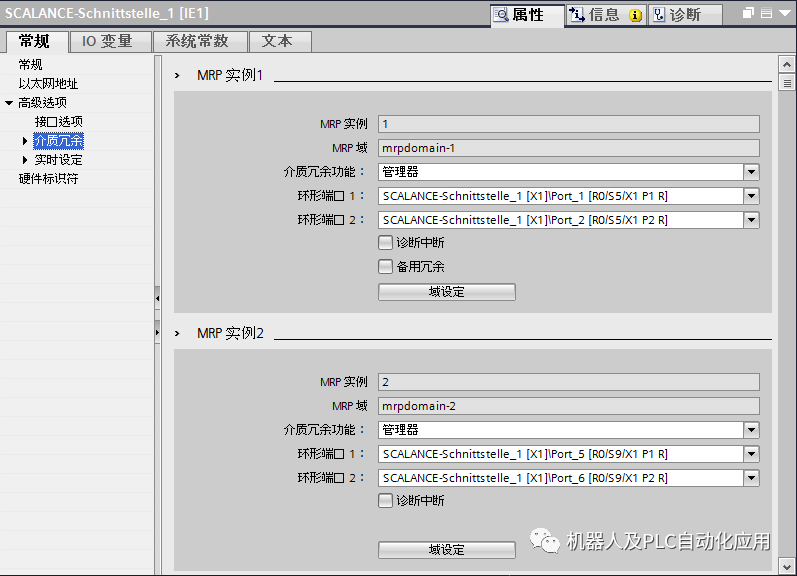Image resolution: width=797 pixels, height=576 pixels.
Task: Open 介质冗余功能 dropdown in MRP 实例2
Action: [751, 430]
